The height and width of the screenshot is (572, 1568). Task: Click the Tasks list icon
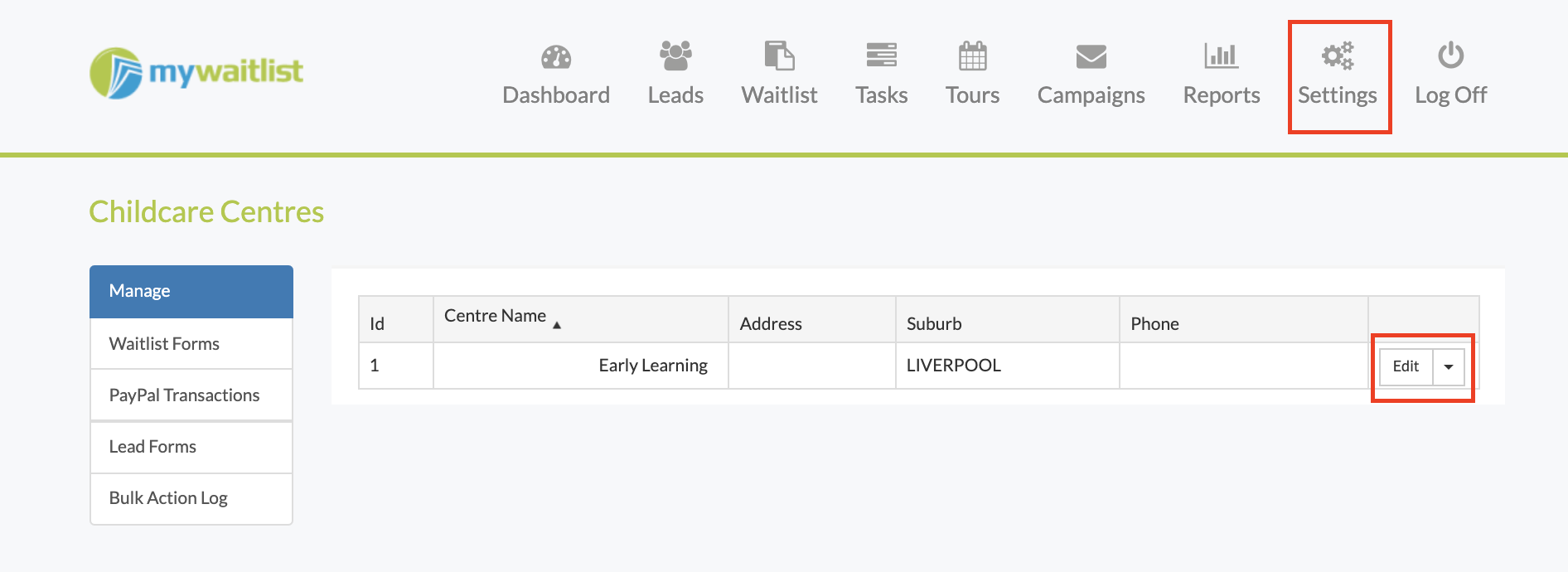click(x=881, y=55)
